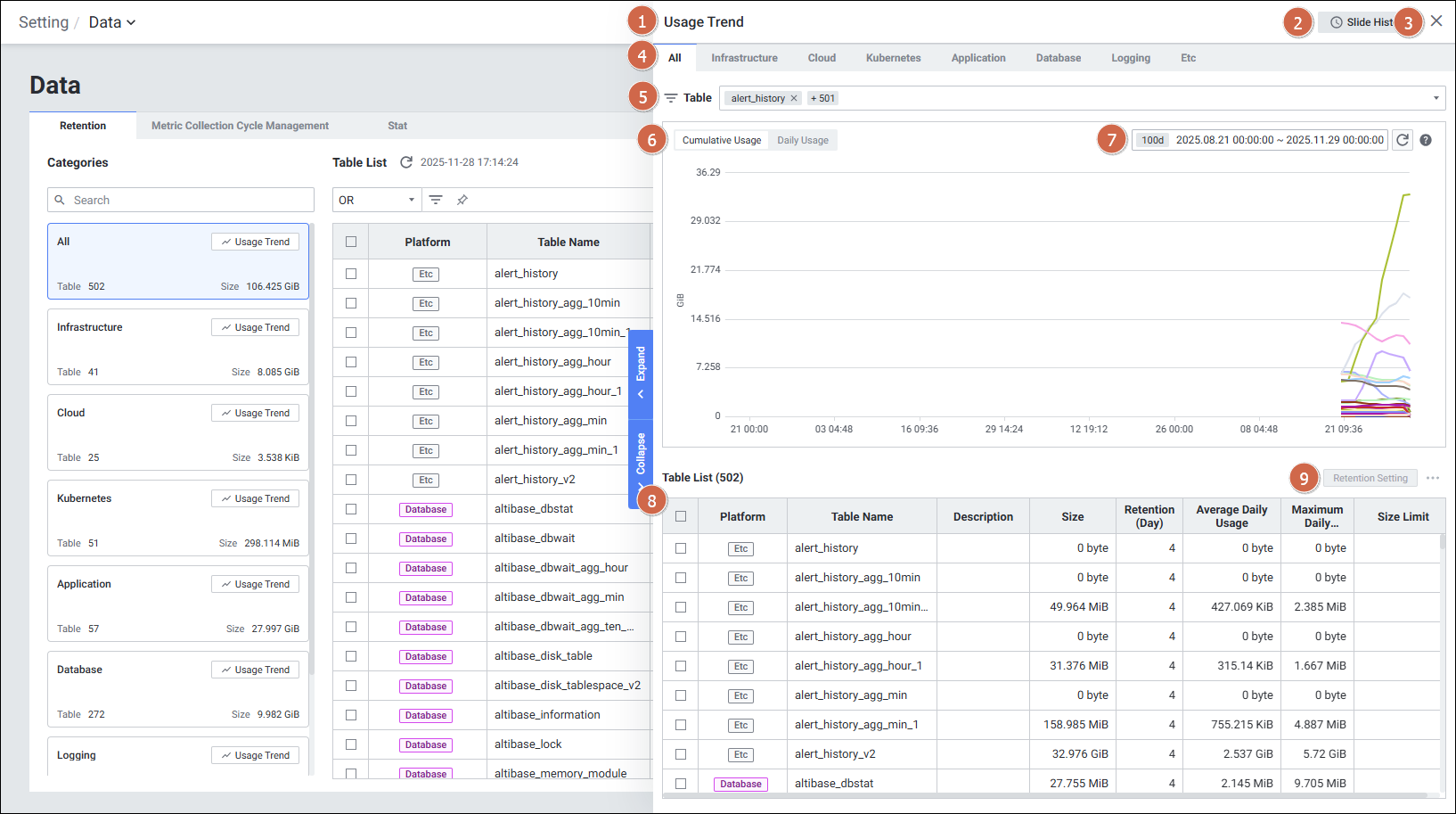
Task: Open Usage Trend for Infrastructure category
Action: tap(256, 327)
